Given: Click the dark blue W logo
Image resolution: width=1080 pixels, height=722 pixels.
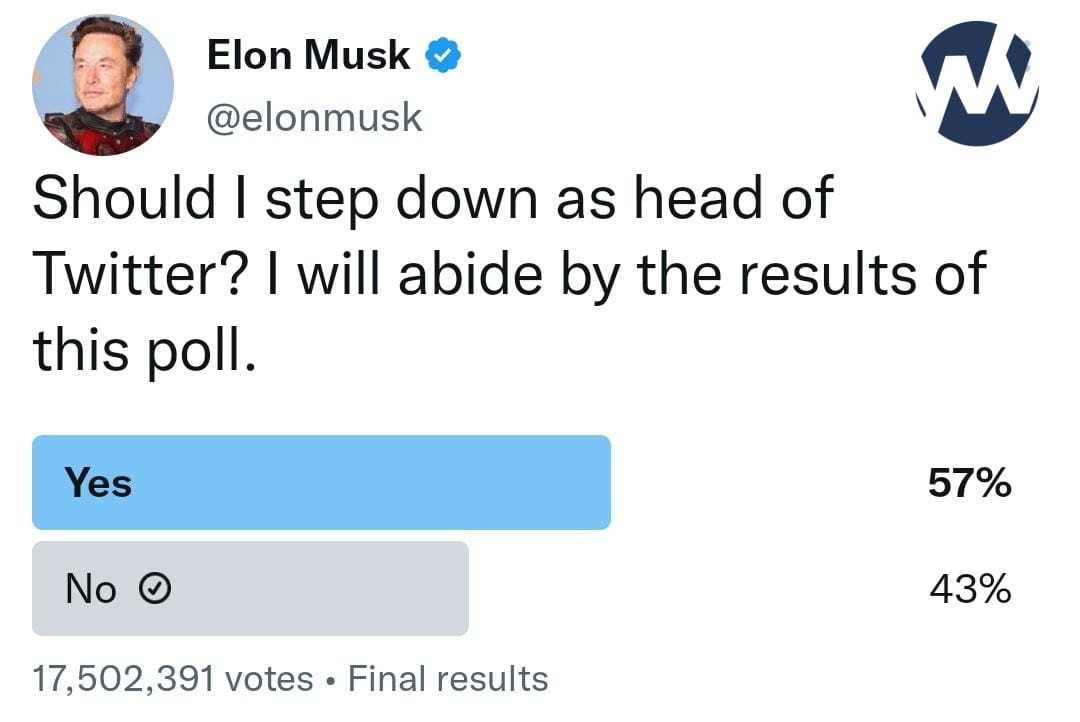Looking at the screenshot, I should coord(977,84).
